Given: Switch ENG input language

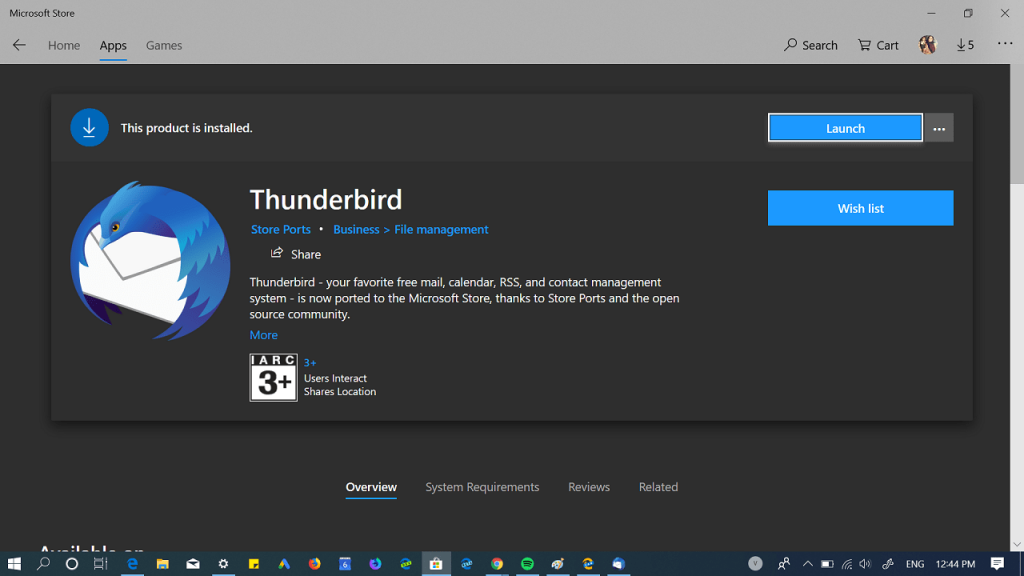Looking at the screenshot, I should (x=914, y=564).
